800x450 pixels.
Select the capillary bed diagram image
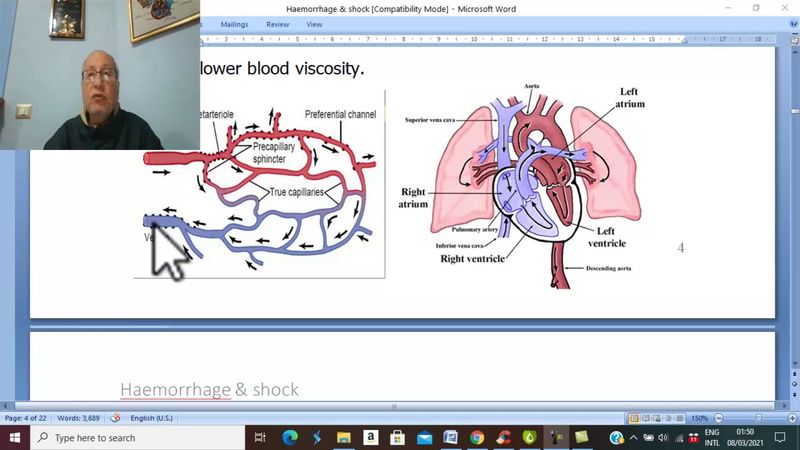pos(259,185)
